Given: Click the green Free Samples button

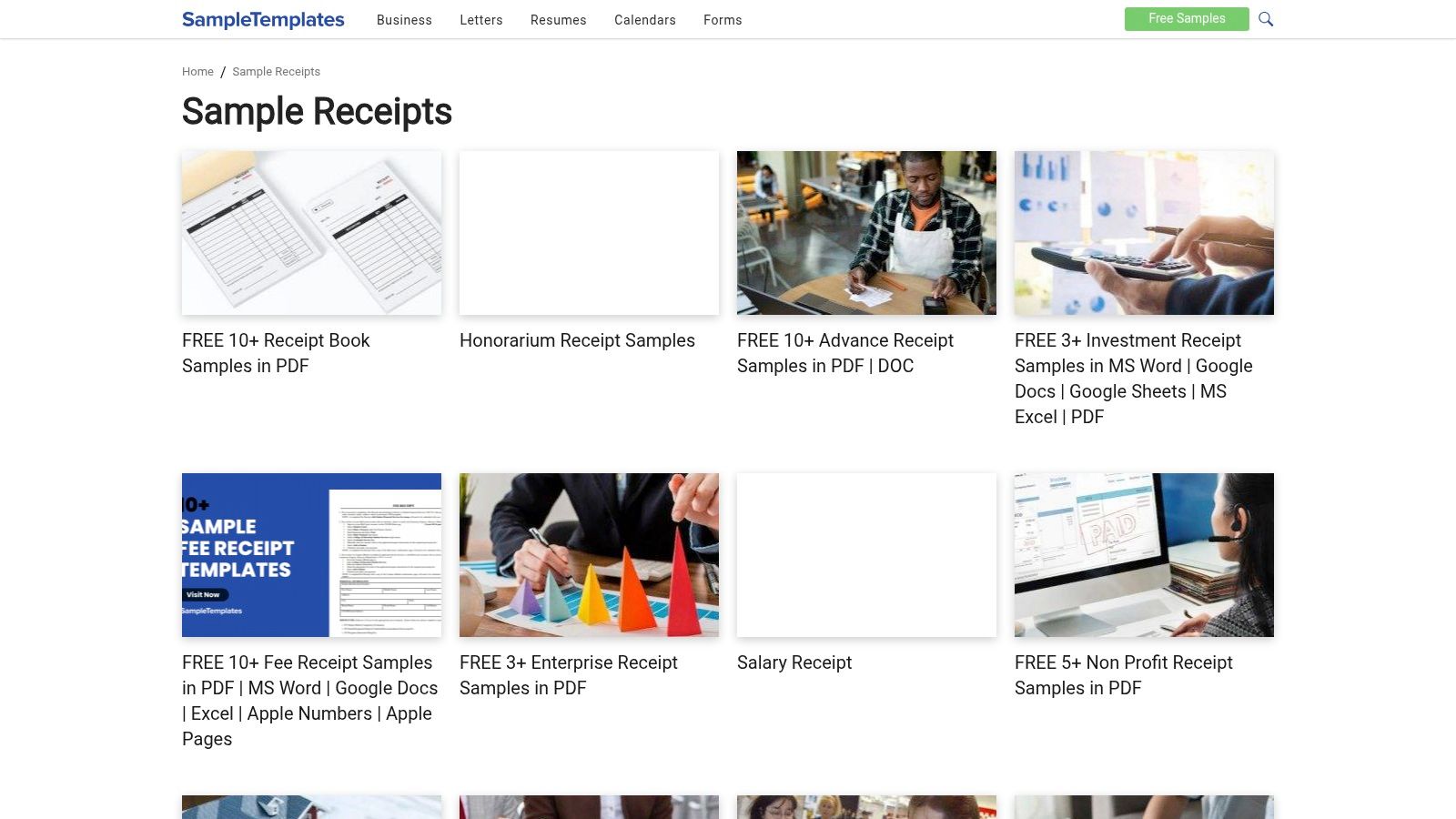Looking at the screenshot, I should click(1186, 18).
